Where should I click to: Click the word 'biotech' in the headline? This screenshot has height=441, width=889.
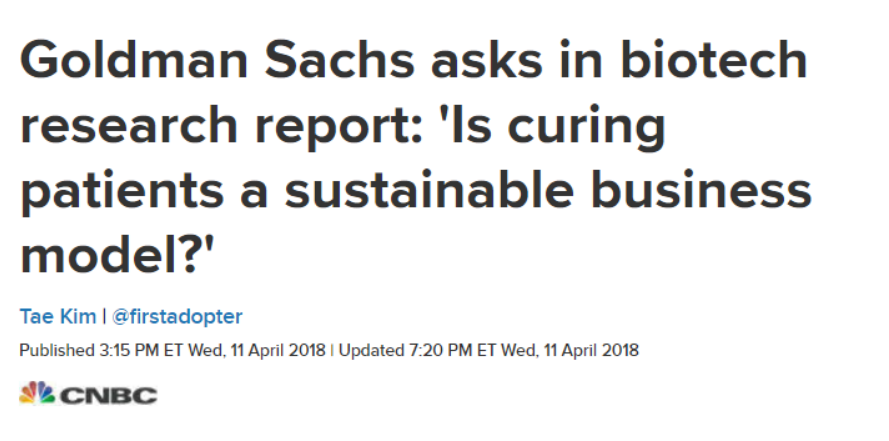click(x=714, y=59)
